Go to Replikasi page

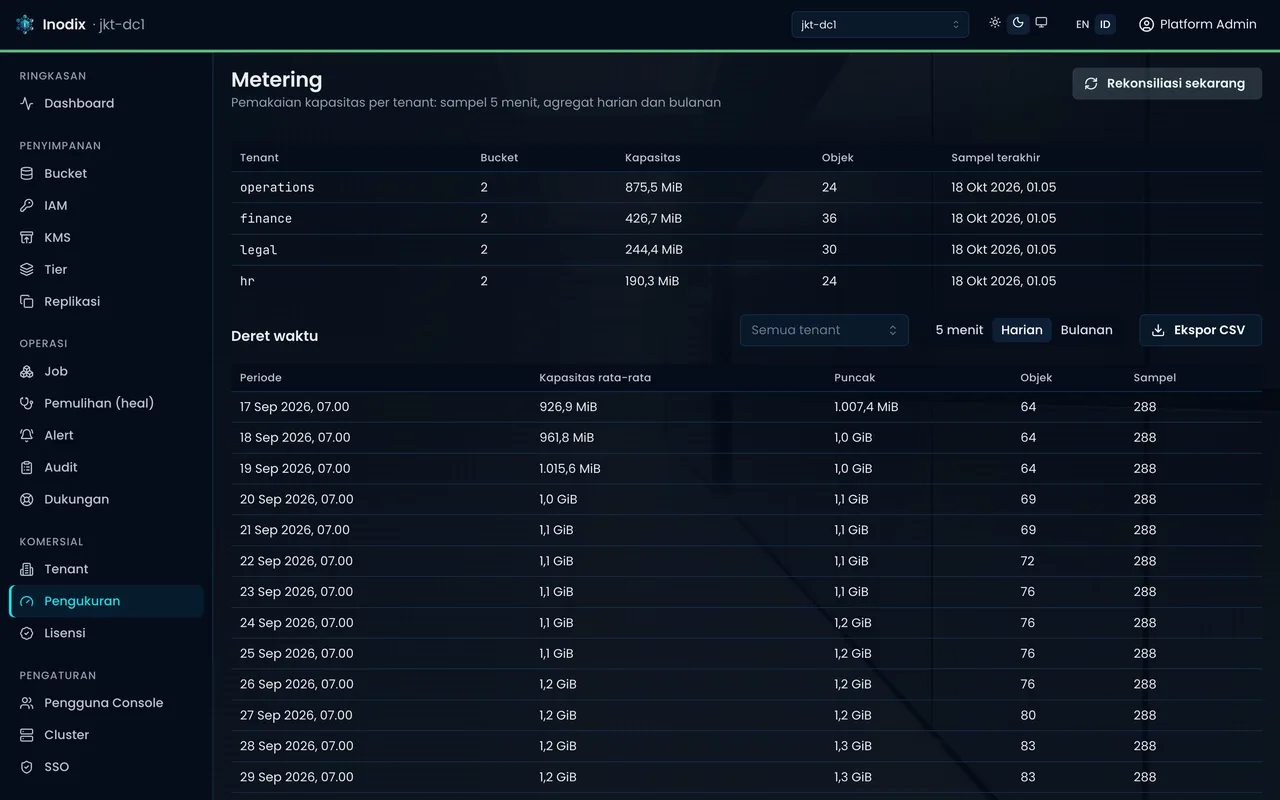tap(106, 301)
